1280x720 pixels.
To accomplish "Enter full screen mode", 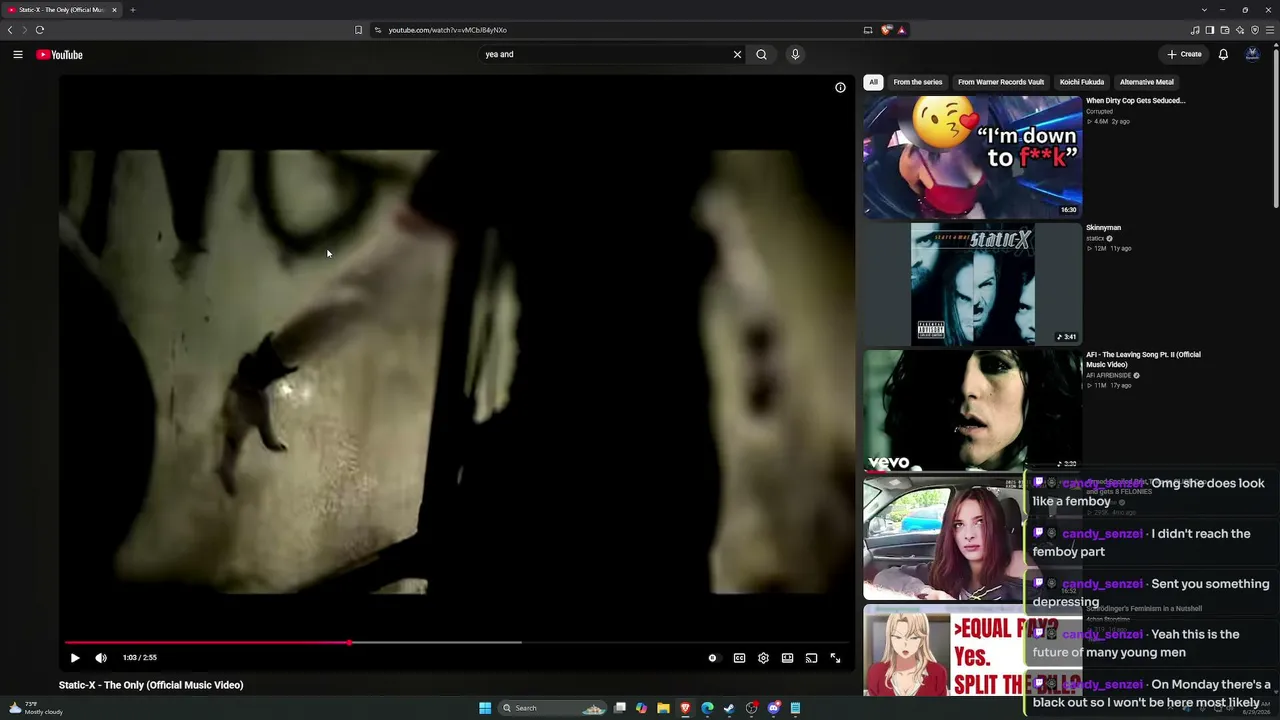I will [x=835, y=658].
